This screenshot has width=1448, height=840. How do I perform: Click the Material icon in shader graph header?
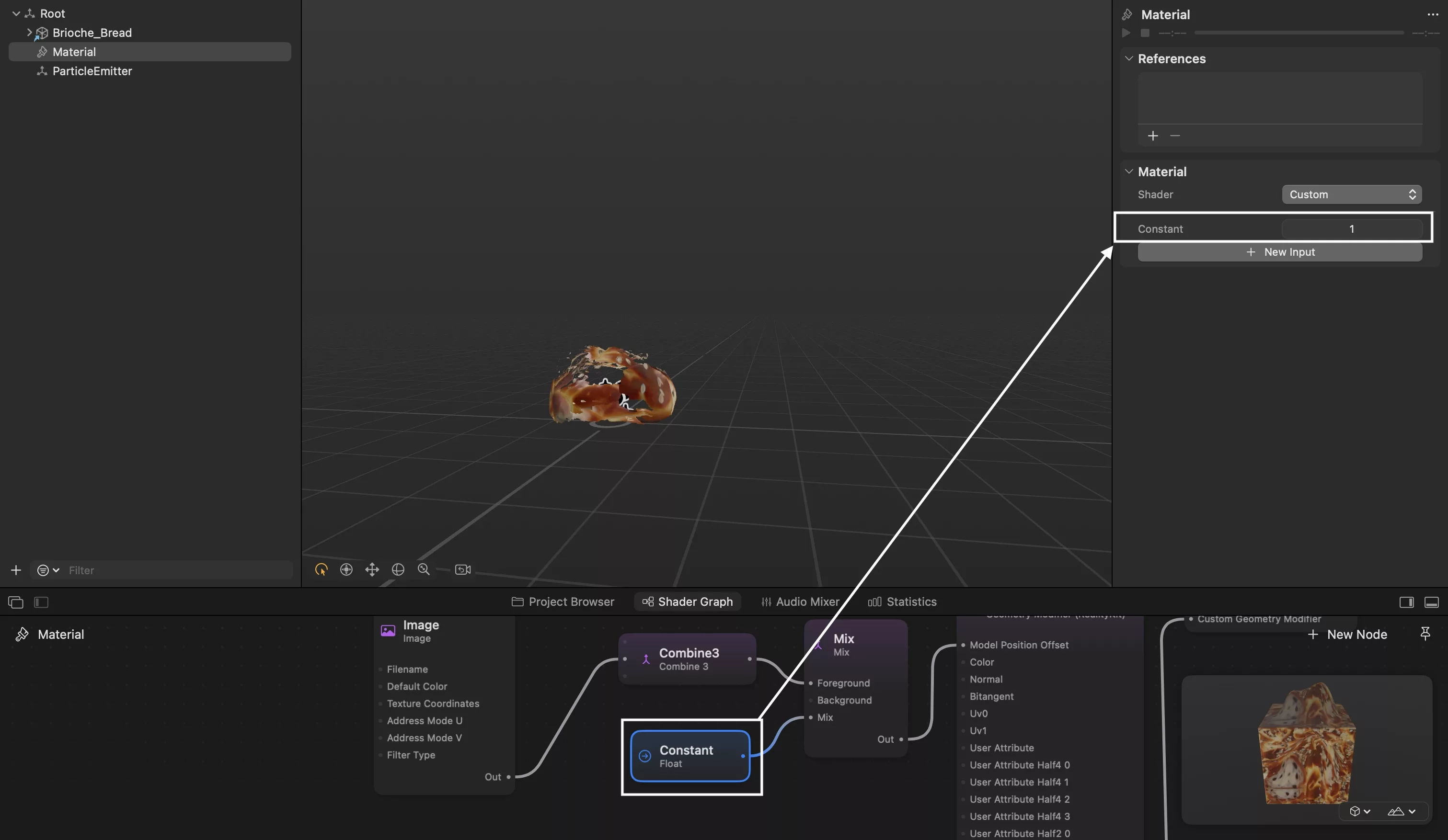(x=22, y=635)
